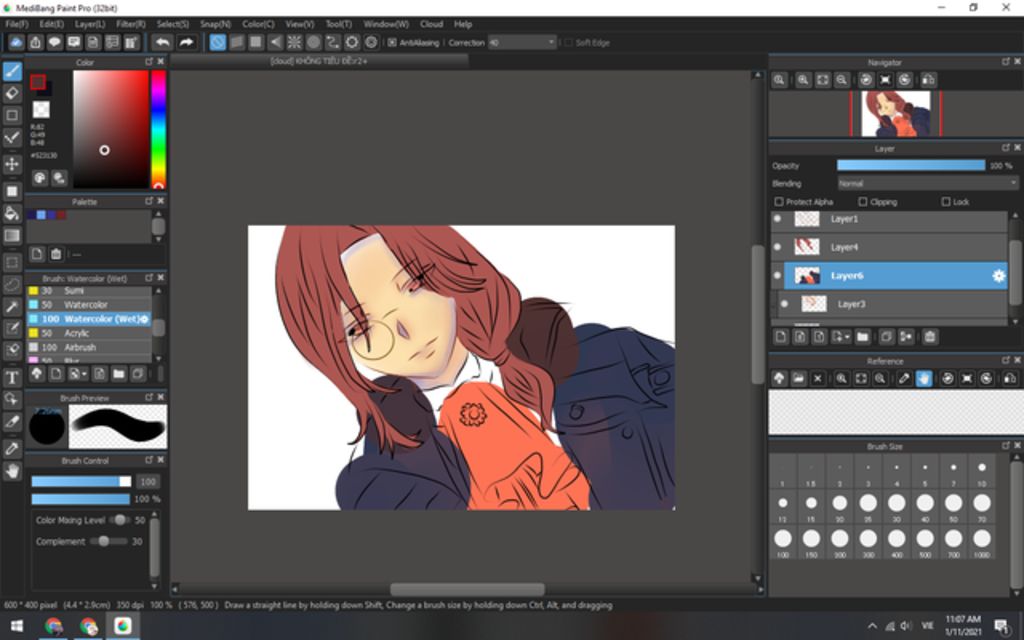Zoom in using the Navigator panel

click(803, 80)
